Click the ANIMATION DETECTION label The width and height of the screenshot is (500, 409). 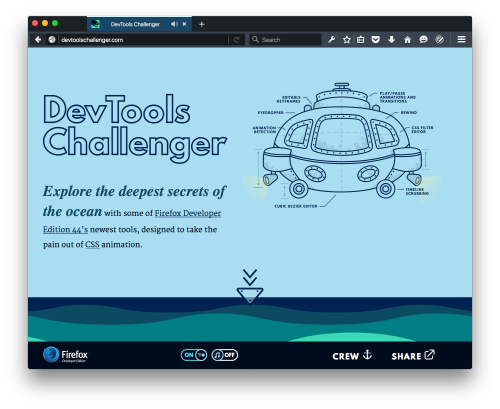[x=264, y=130]
